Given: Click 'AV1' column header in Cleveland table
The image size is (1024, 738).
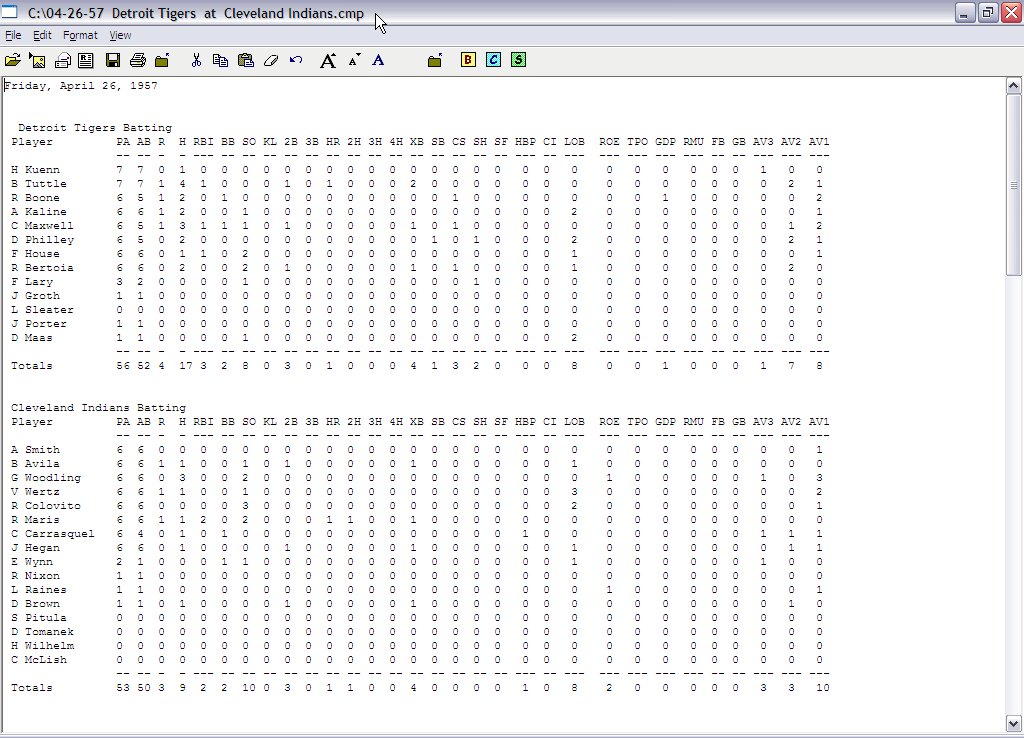Looking at the screenshot, I should (x=819, y=422).
